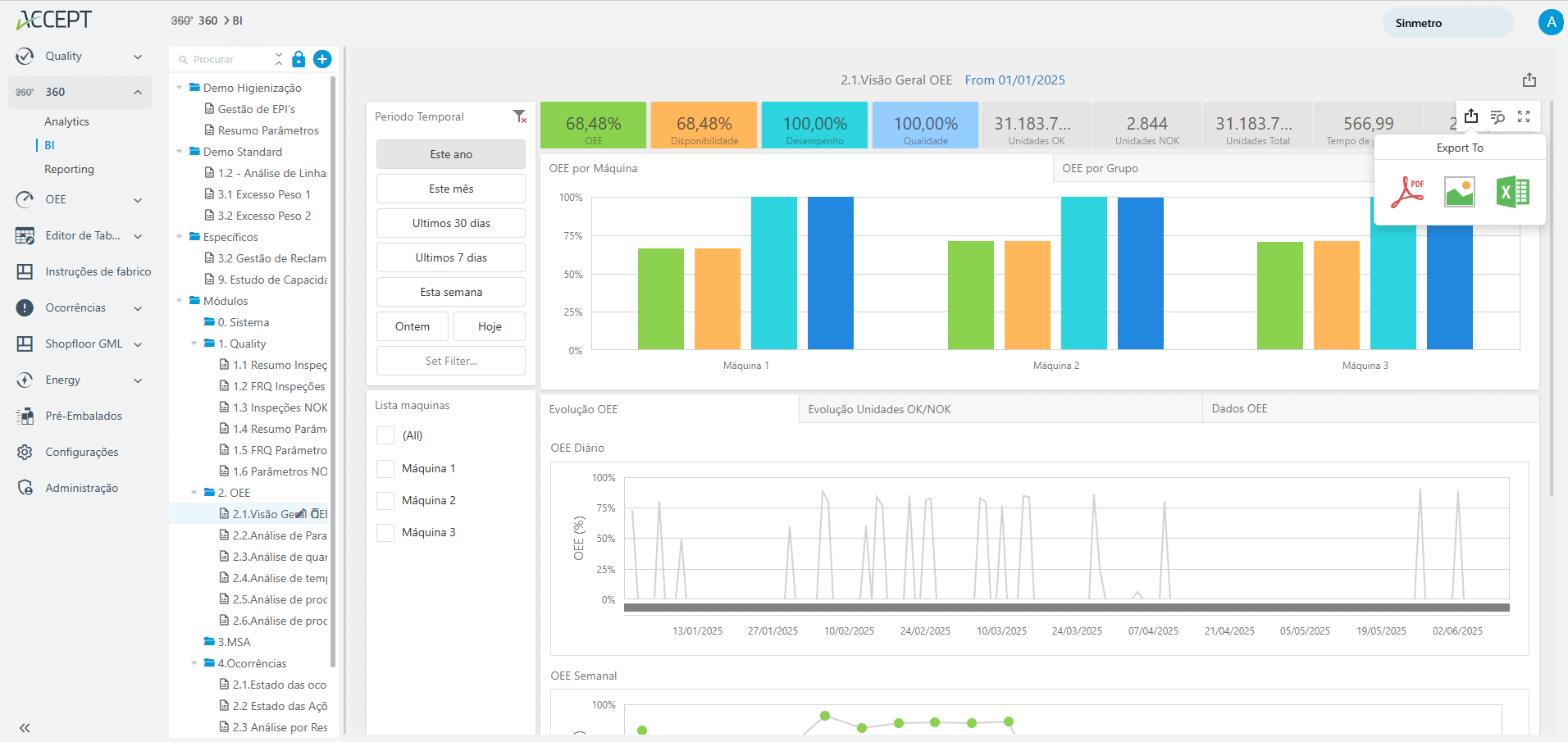
Task: Switch to the Evolução Unidades OK/NOK tab
Action: point(880,408)
